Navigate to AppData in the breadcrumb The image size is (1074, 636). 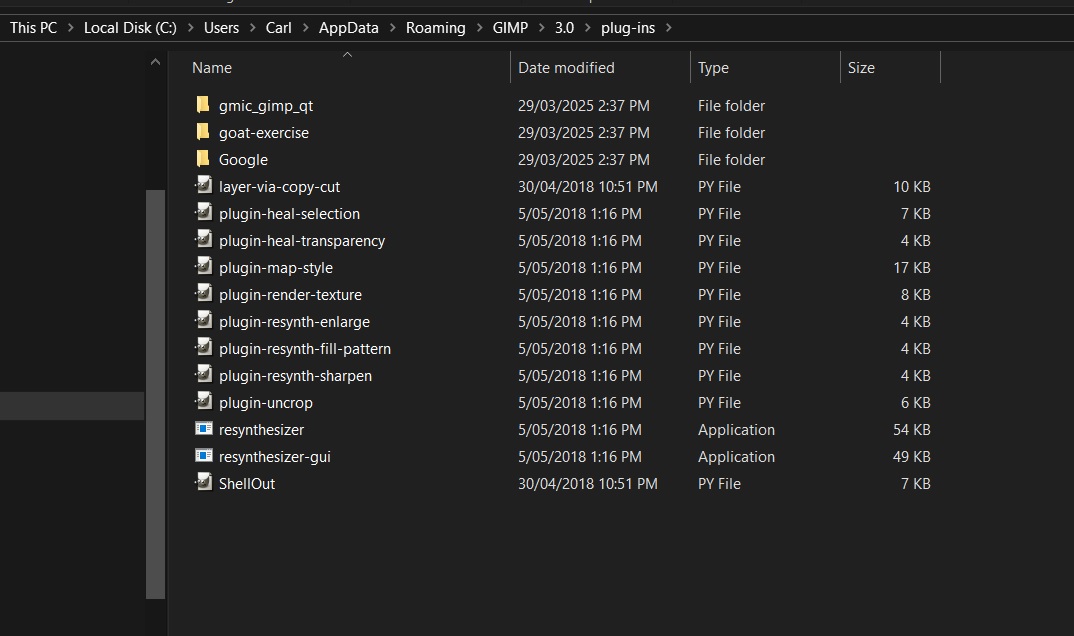(349, 28)
